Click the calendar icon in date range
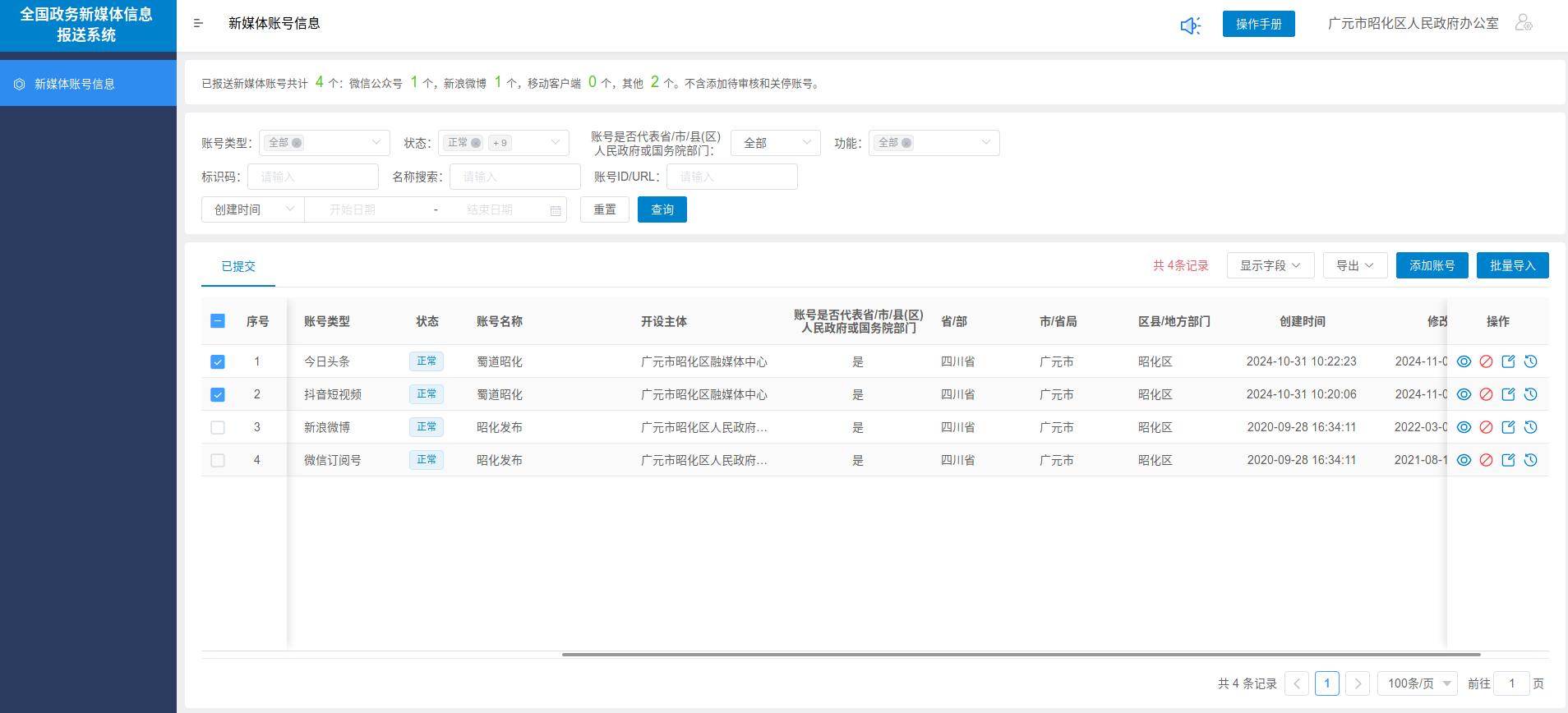The image size is (1568, 713). pos(556,210)
